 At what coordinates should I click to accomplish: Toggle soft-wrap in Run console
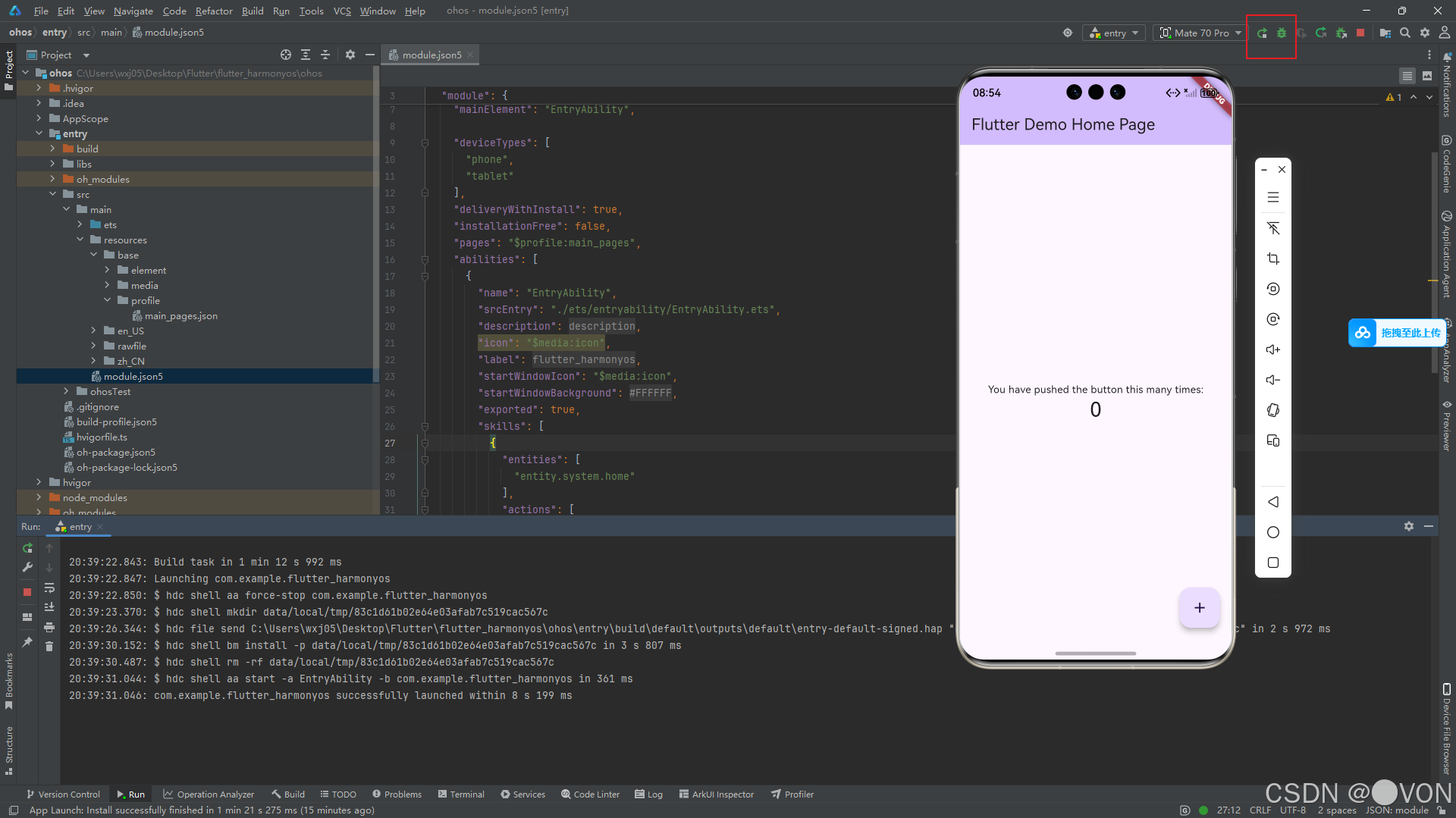49,588
